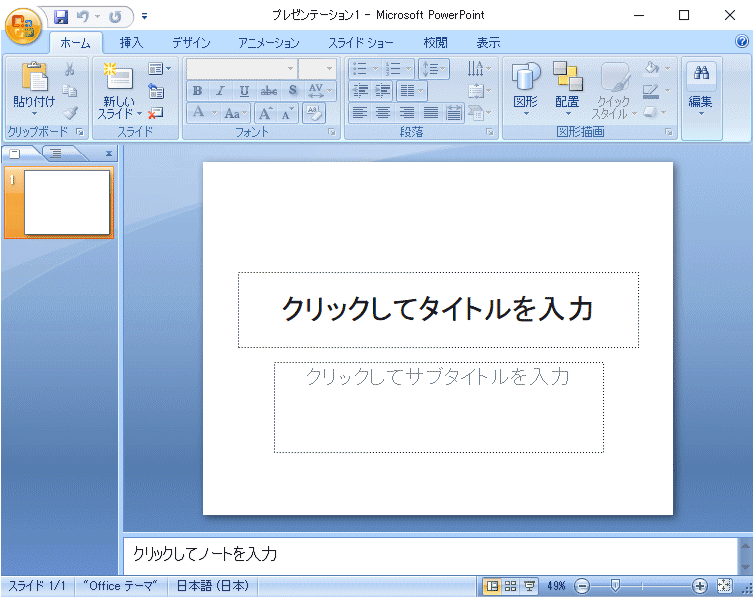Click the Help question mark icon
Viewport: 754px width, 598px height.
point(742,42)
